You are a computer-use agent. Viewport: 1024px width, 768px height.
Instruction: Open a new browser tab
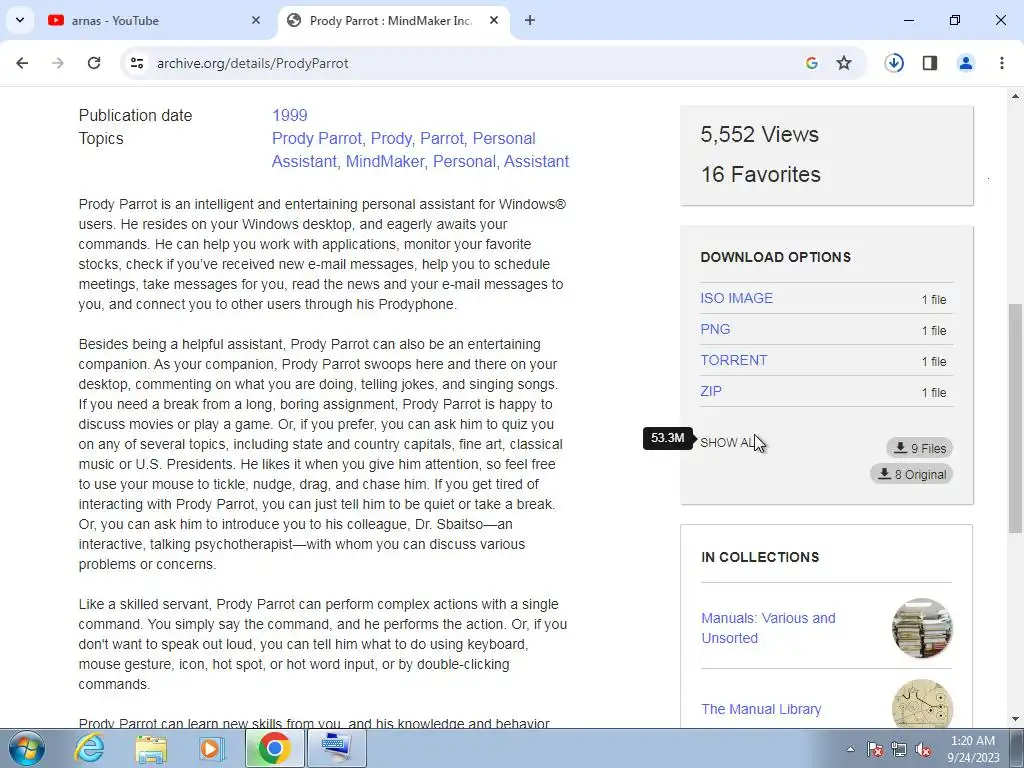(x=530, y=20)
